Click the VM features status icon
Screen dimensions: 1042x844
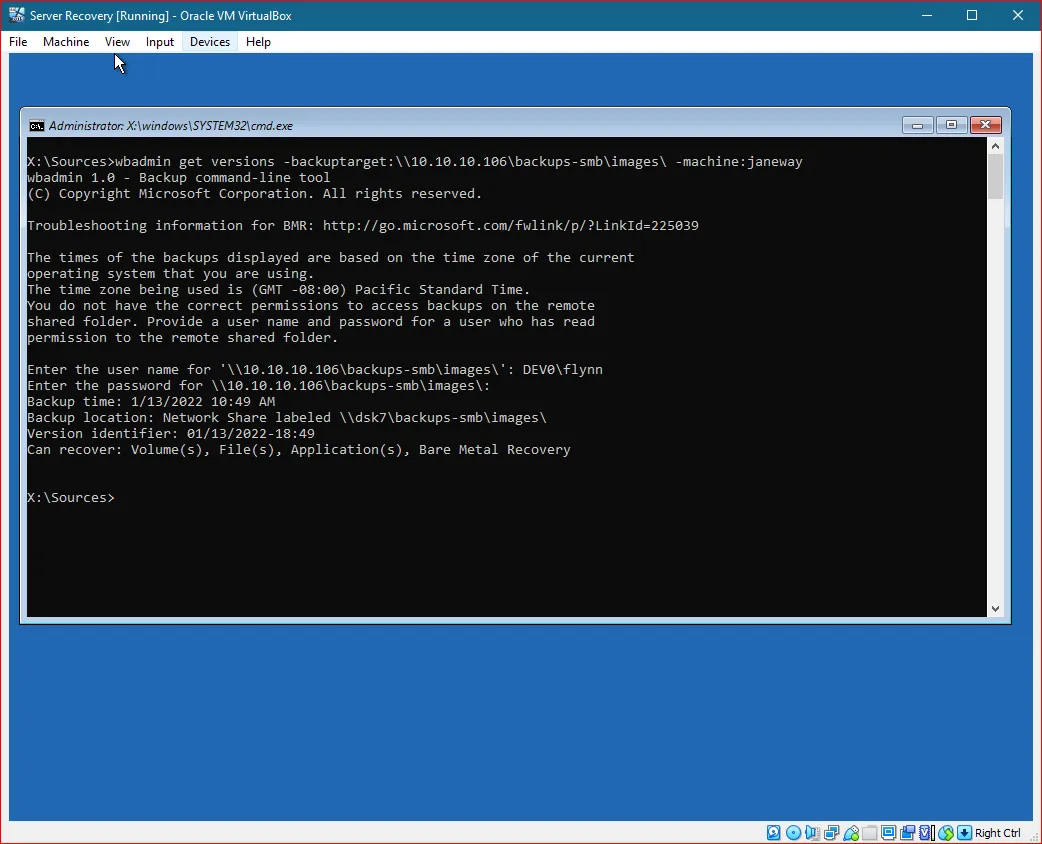[x=924, y=832]
